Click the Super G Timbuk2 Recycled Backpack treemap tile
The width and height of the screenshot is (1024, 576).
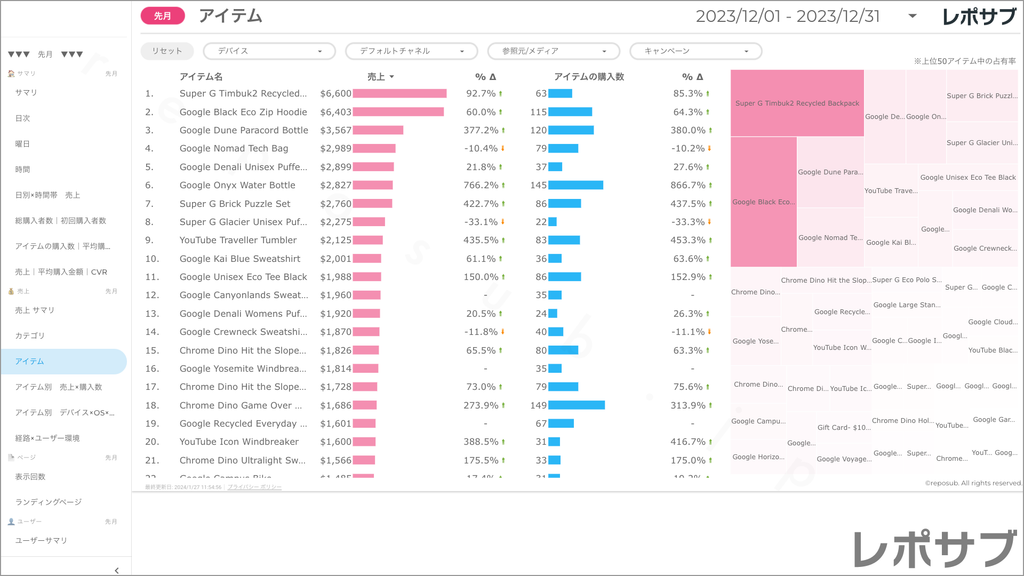click(797, 103)
